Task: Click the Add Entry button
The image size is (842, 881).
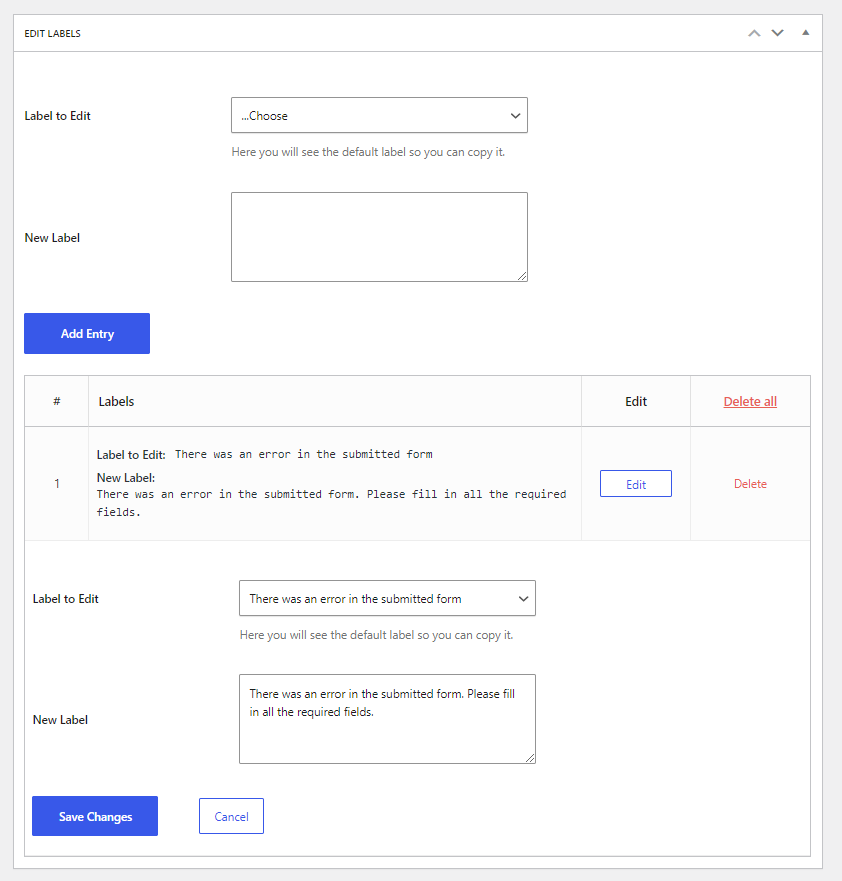Action: tap(87, 334)
